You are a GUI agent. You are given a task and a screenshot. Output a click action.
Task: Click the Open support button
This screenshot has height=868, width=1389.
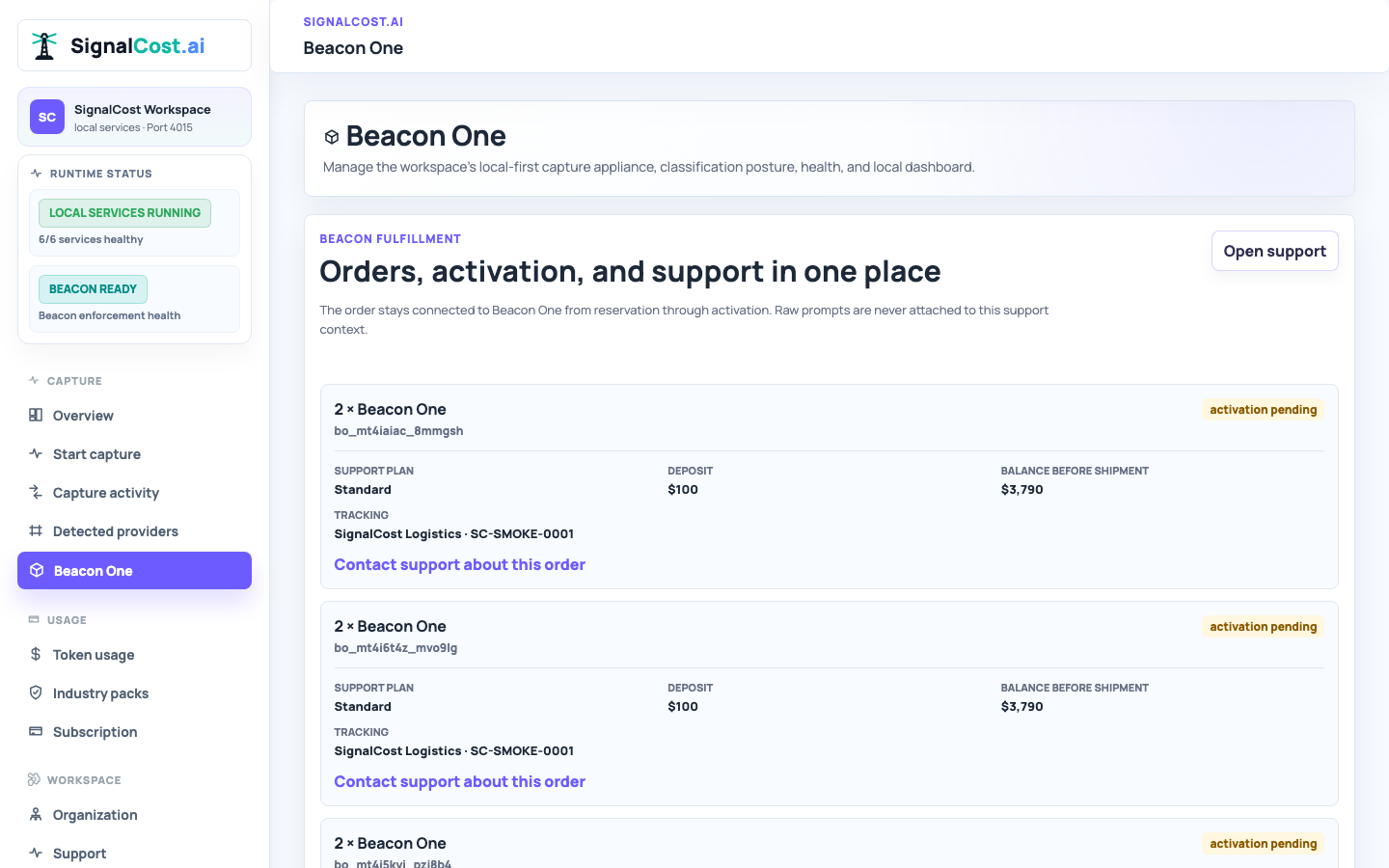point(1274,251)
